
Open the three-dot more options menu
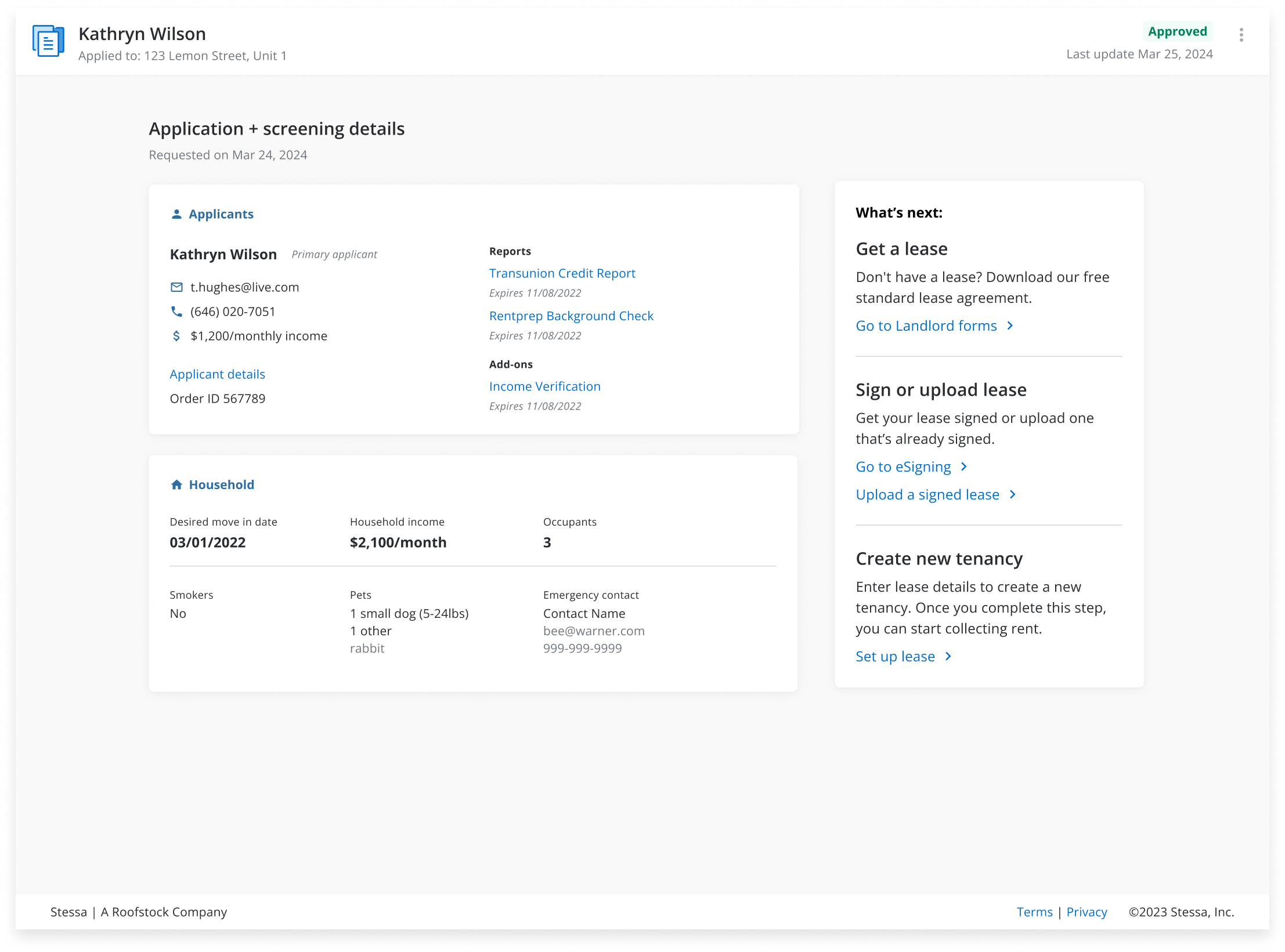[x=1241, y=35]
